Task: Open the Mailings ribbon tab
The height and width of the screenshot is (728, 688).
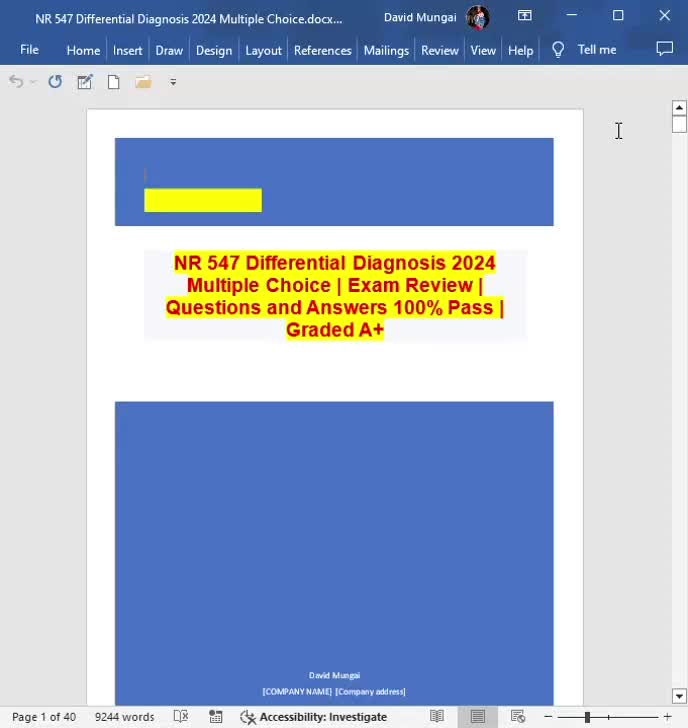Action: [x=386, y=50]
